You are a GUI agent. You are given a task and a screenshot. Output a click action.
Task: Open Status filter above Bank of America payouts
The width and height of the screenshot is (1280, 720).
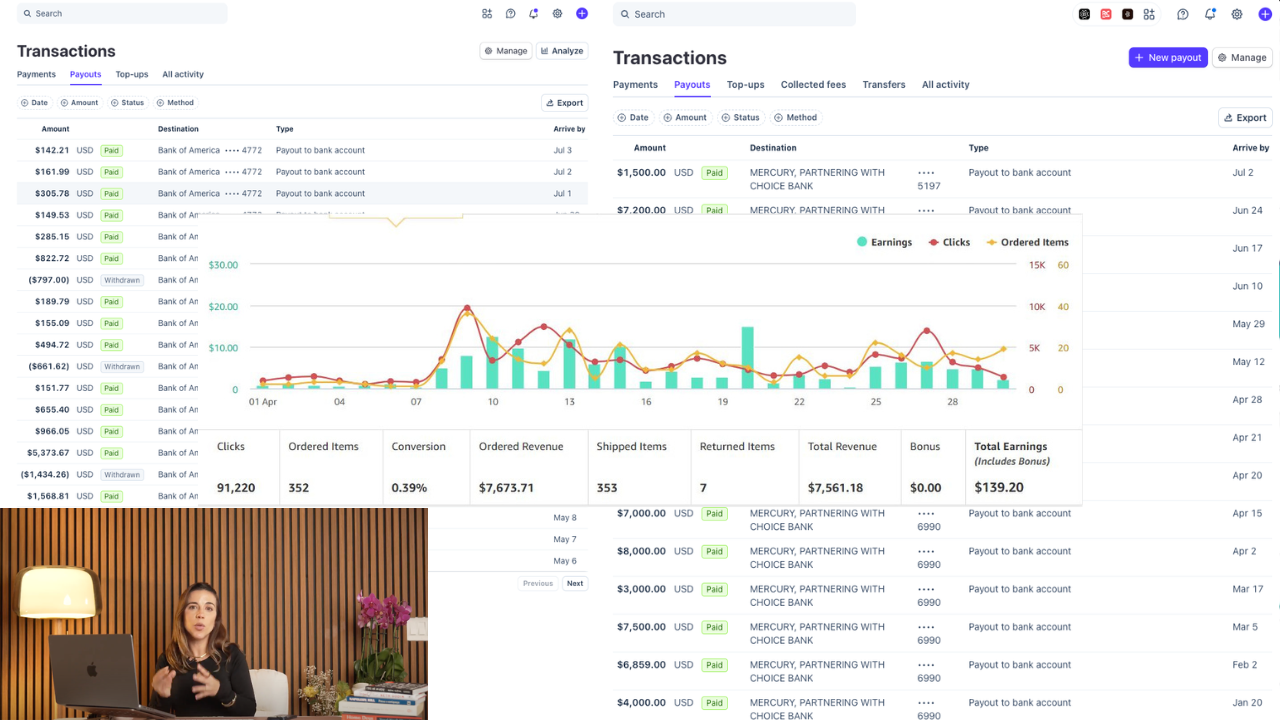tap(127, 103)
